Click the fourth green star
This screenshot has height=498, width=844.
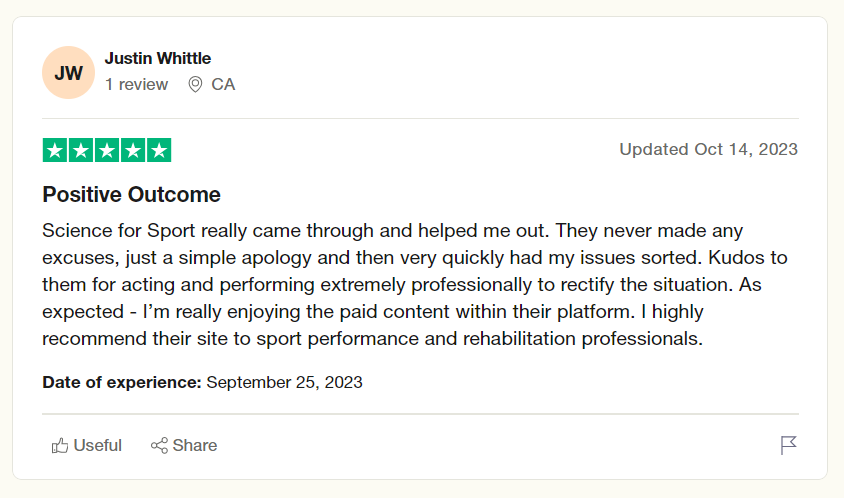(x=133, y=150)
